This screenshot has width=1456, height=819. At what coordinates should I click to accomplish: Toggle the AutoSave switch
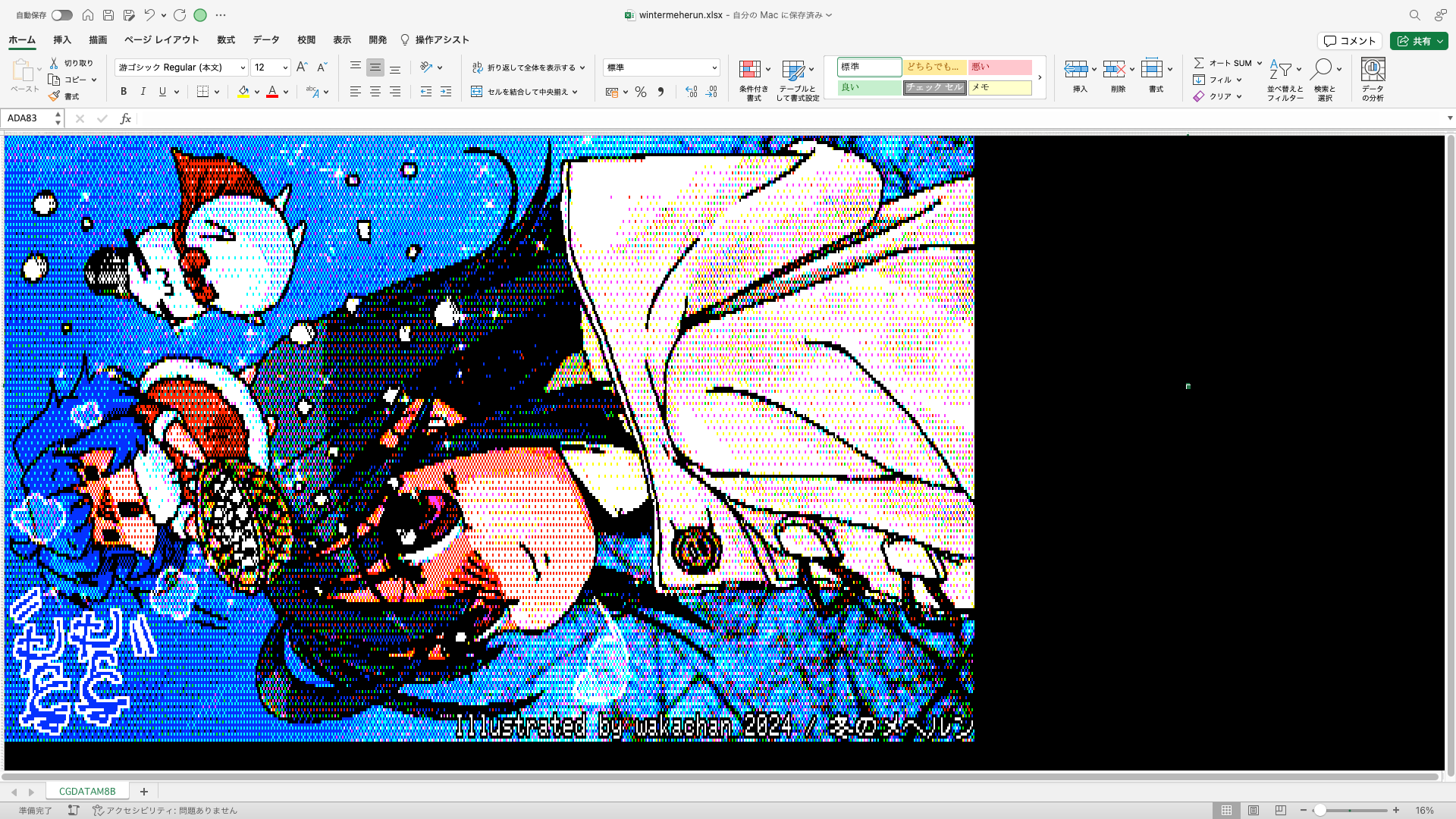click(62, 15)
